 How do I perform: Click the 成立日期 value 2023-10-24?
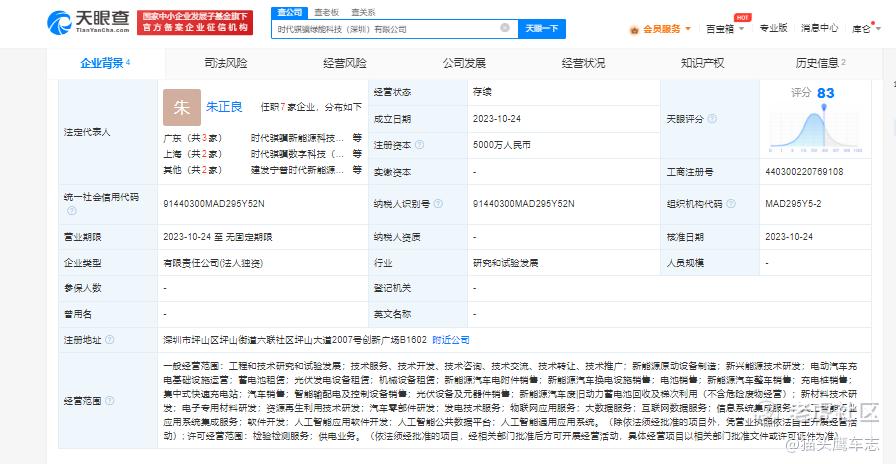(x=497, y=119)
